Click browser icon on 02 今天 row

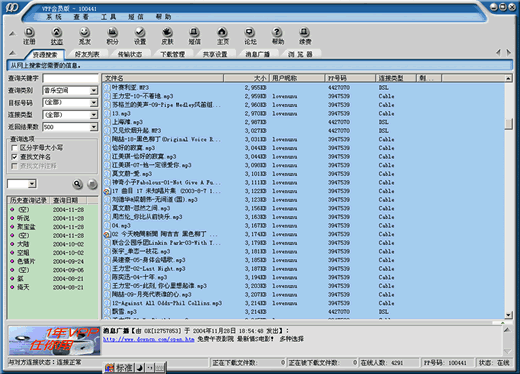(107, 234)
